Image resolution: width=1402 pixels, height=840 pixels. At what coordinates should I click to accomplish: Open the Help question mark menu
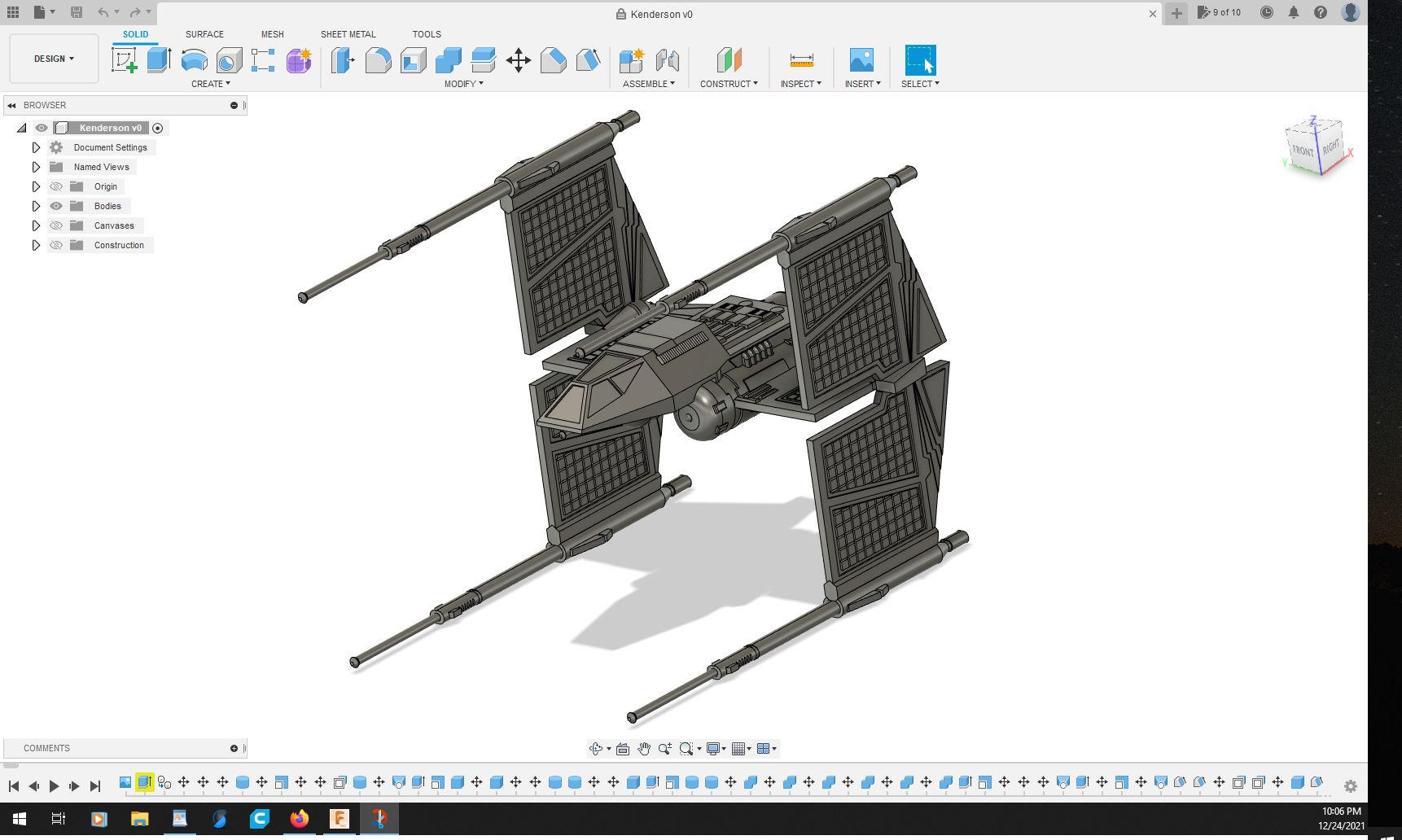tap(1321, 12)
